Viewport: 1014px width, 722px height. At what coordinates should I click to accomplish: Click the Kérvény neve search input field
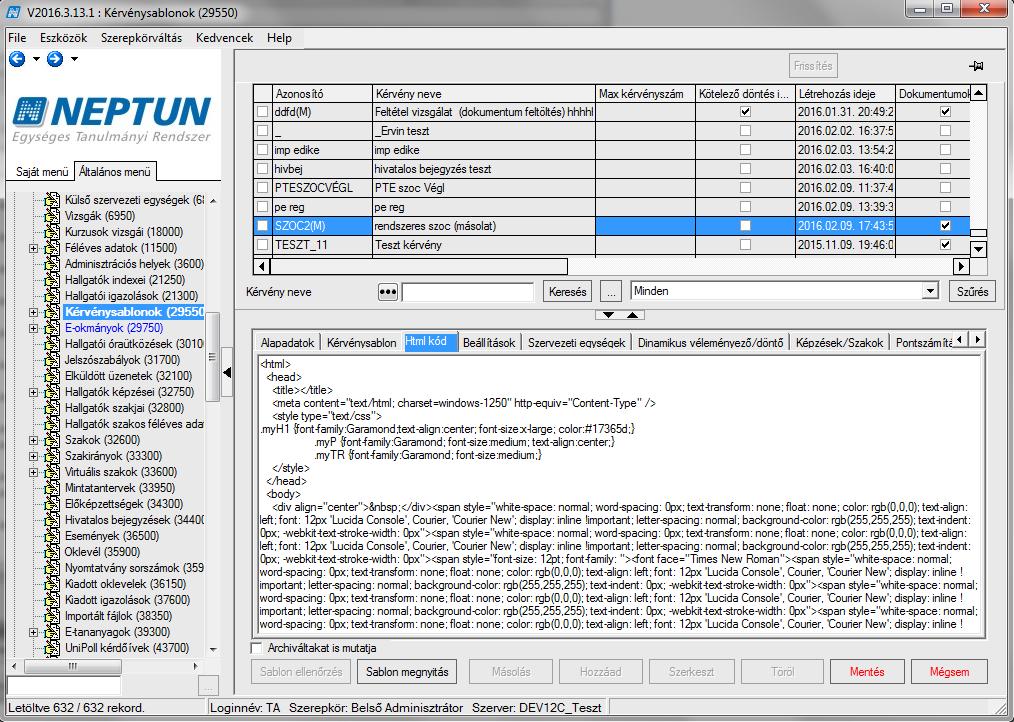click(x=468, y=292)
